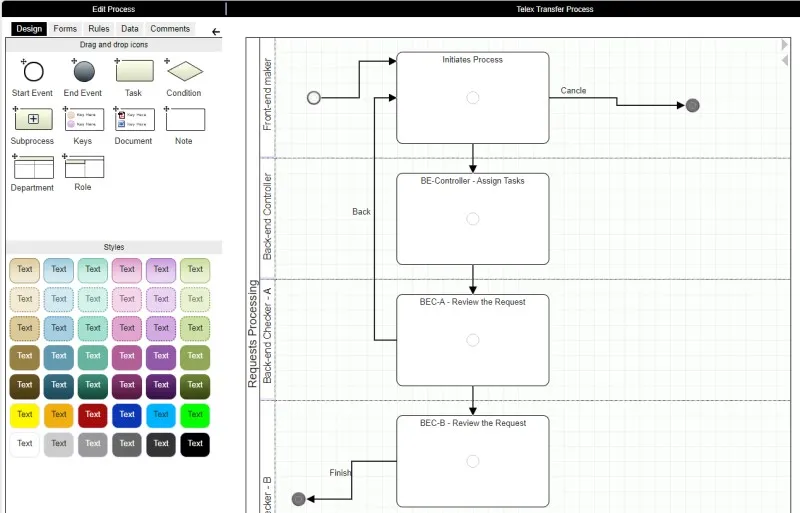Image resolution: width=800 pixels, height=513 pixels.
Task: Apply the cyan style swatch
Action: [161, 415]
